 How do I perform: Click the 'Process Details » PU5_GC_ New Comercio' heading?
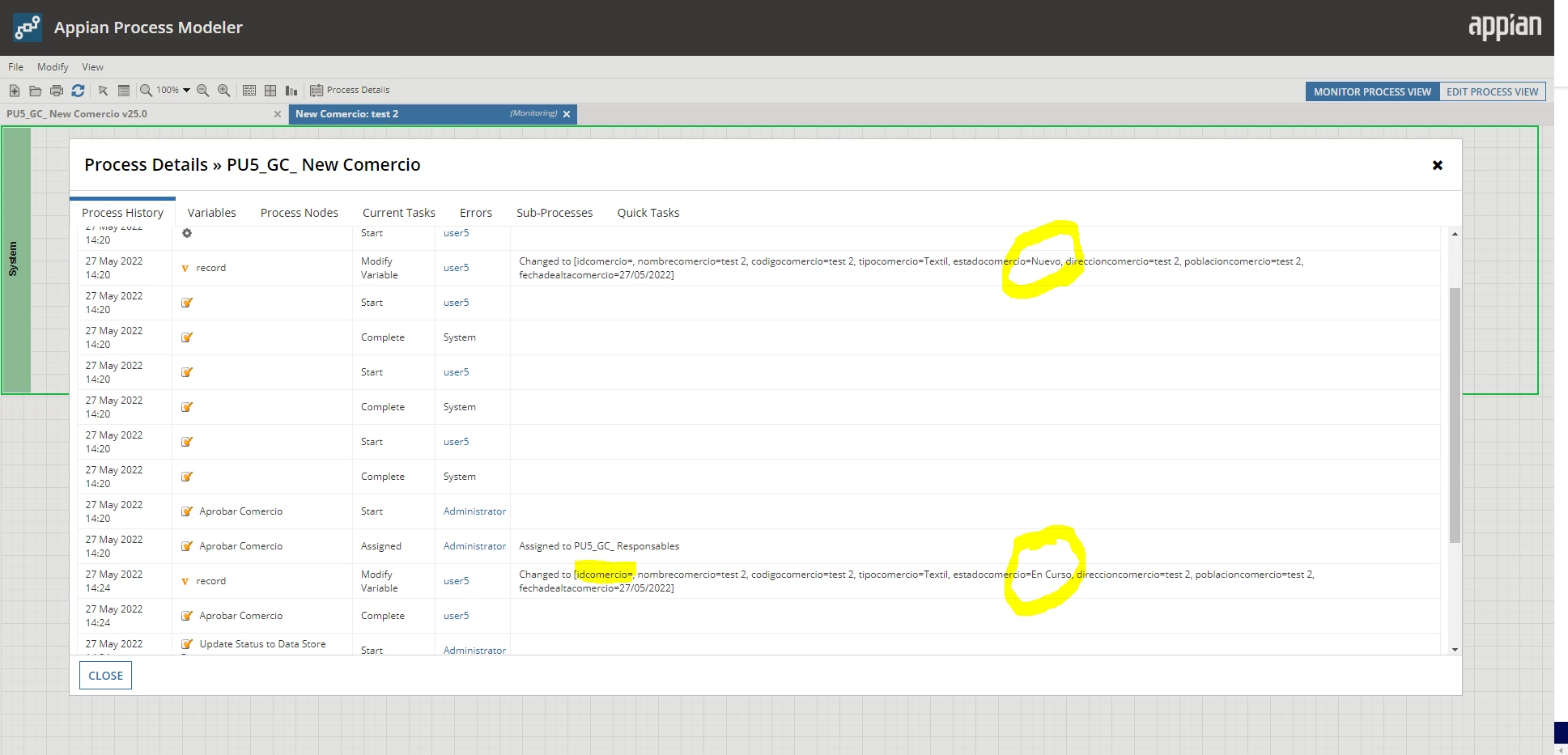point(253,165)
